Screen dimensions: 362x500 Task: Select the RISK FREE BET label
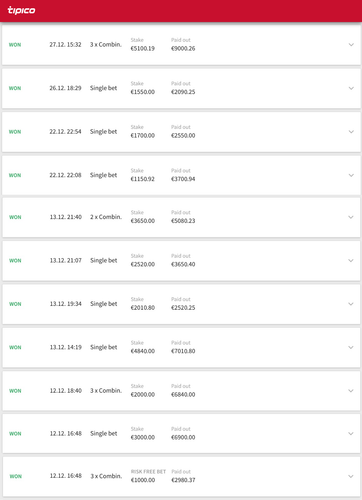coord(148,472)
